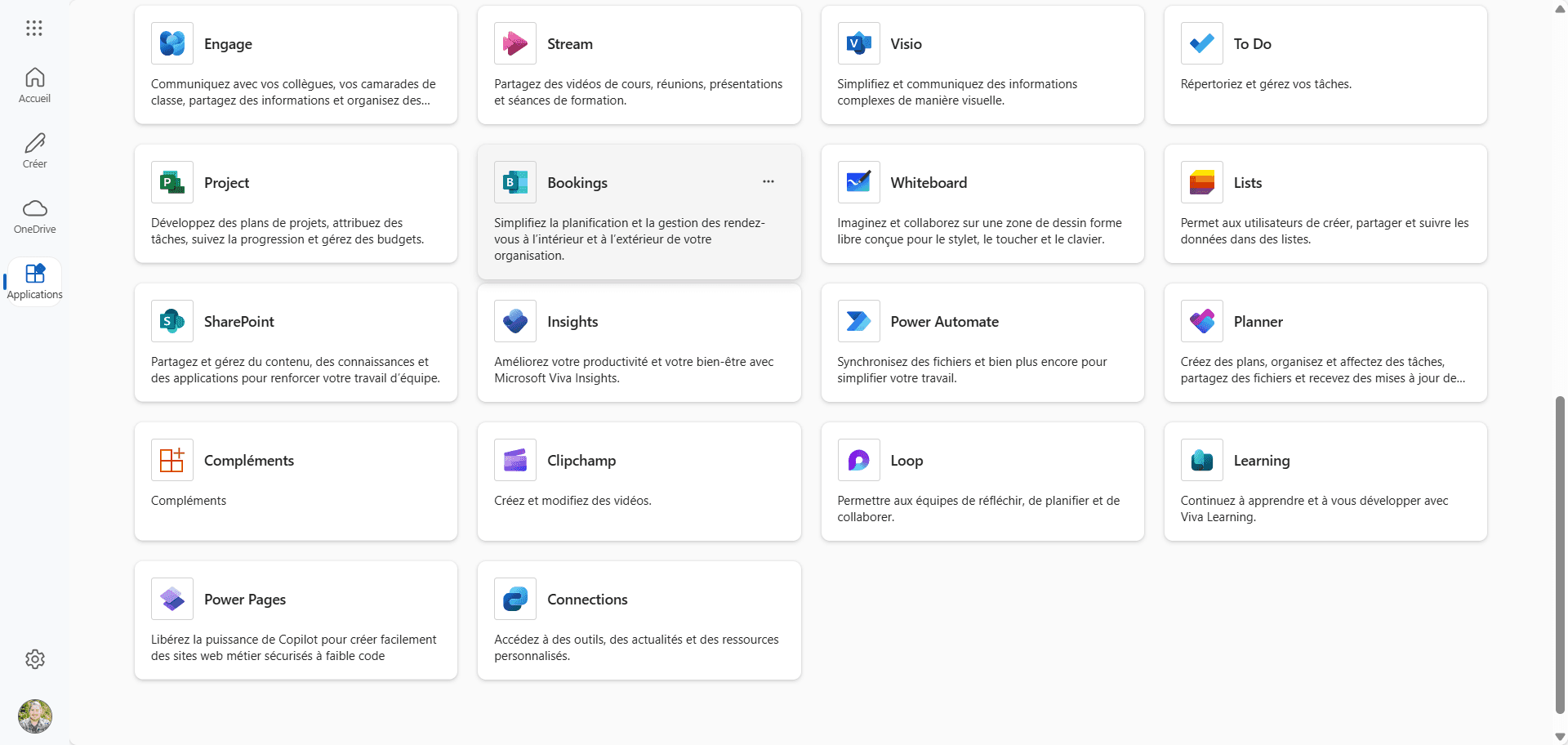Click the Clipchamp app icon
Screen dimensions: 1568x745
click(515, 460)
